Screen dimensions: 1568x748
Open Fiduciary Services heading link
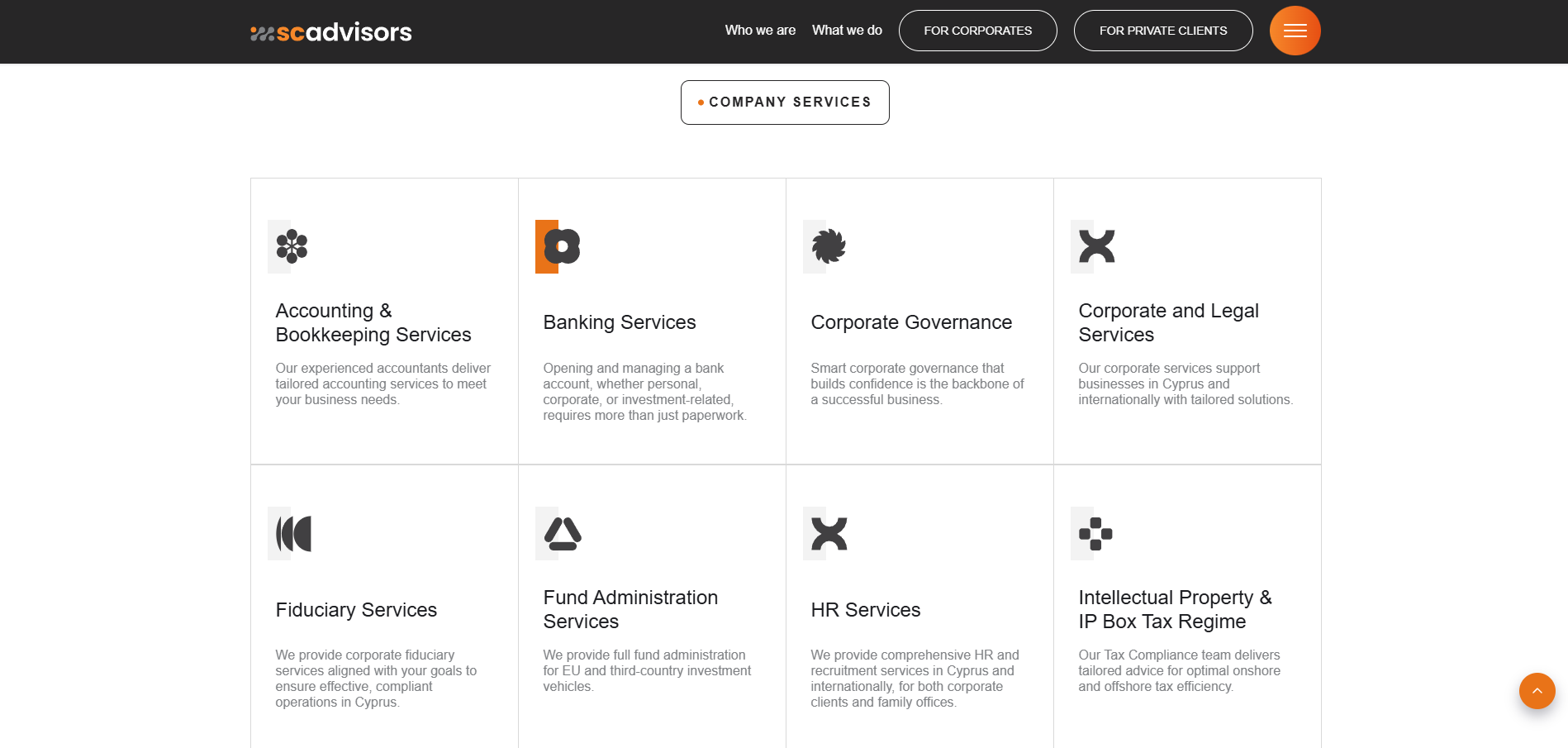pyautogui.click(x=356, y=610)
